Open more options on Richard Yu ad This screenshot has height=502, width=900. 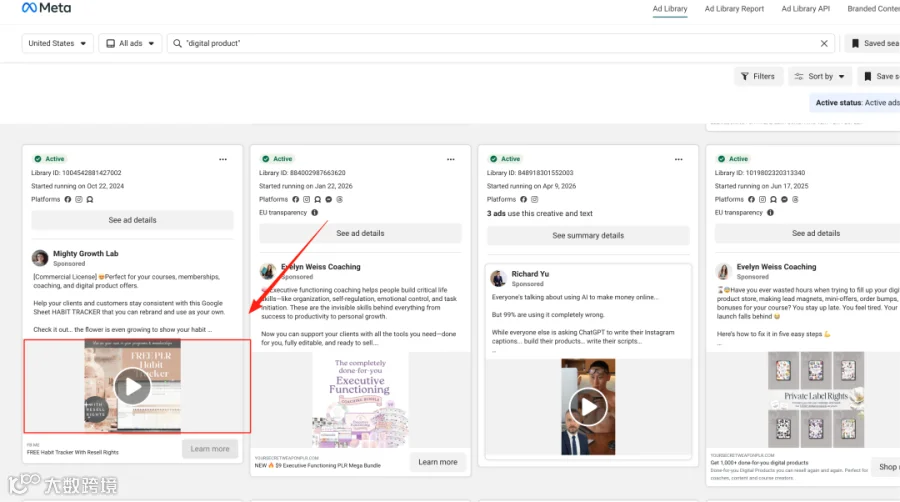(678, 159)
